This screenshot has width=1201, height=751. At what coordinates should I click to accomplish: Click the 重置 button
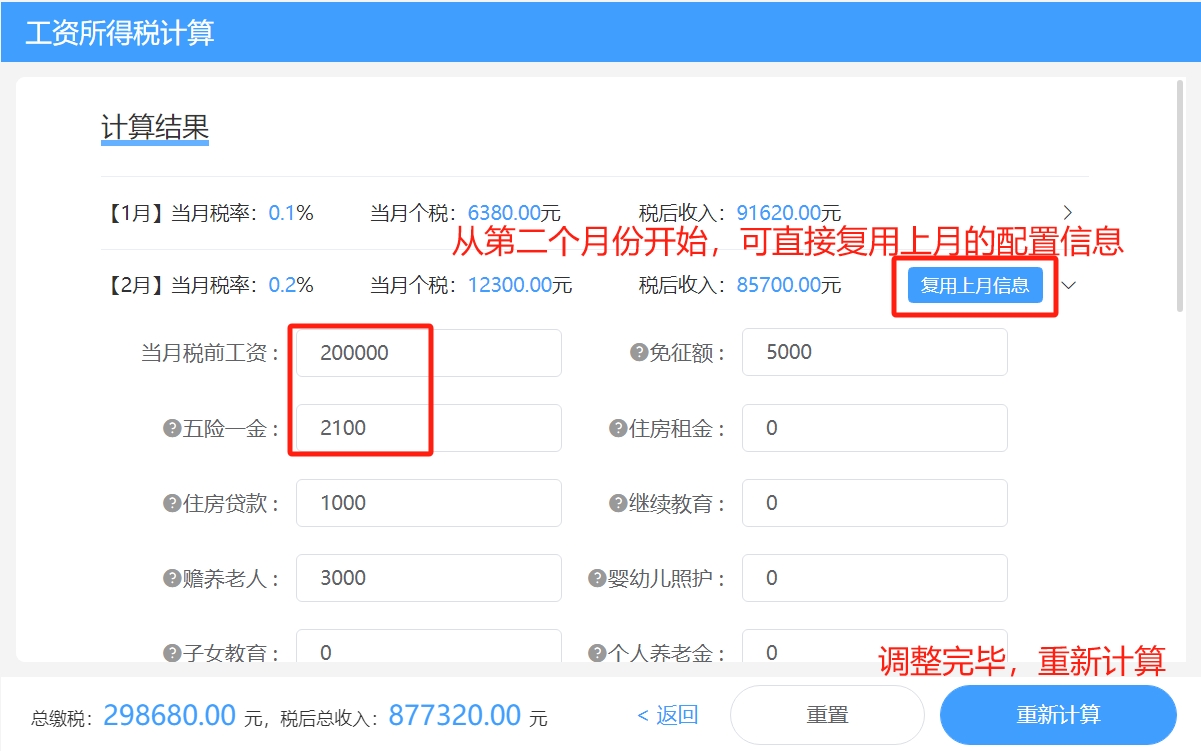tap(827, 715)
